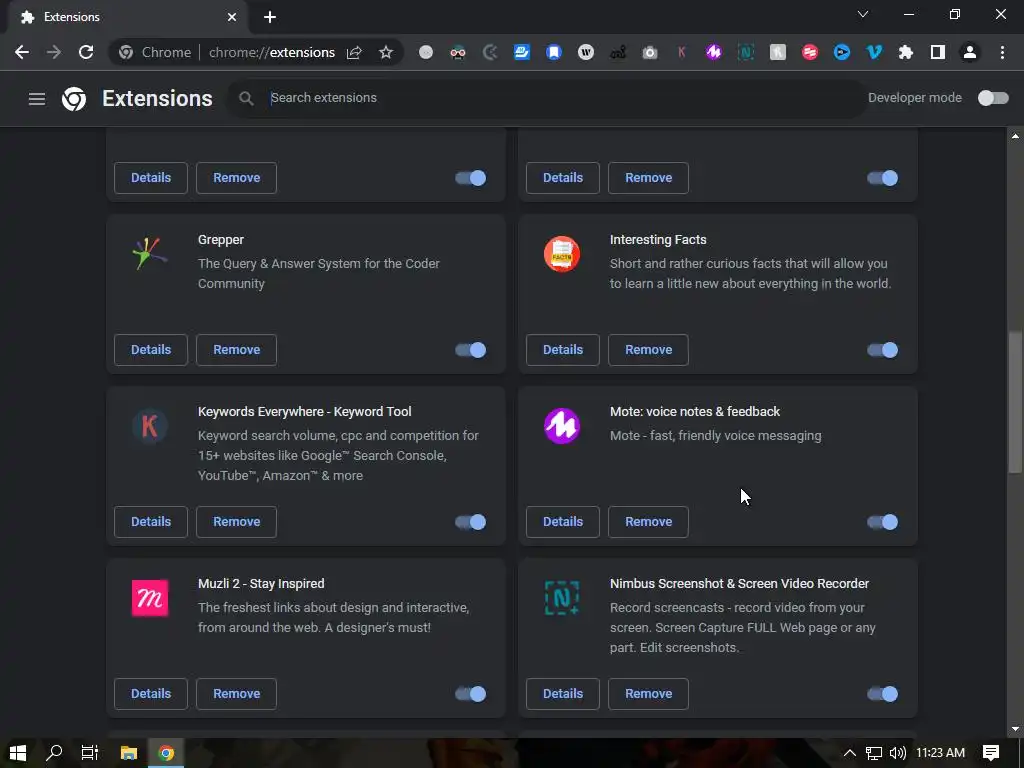Click the Muzli 2 pink logo
Viewport: 1024px width, 768px height.
click(150, 598)
